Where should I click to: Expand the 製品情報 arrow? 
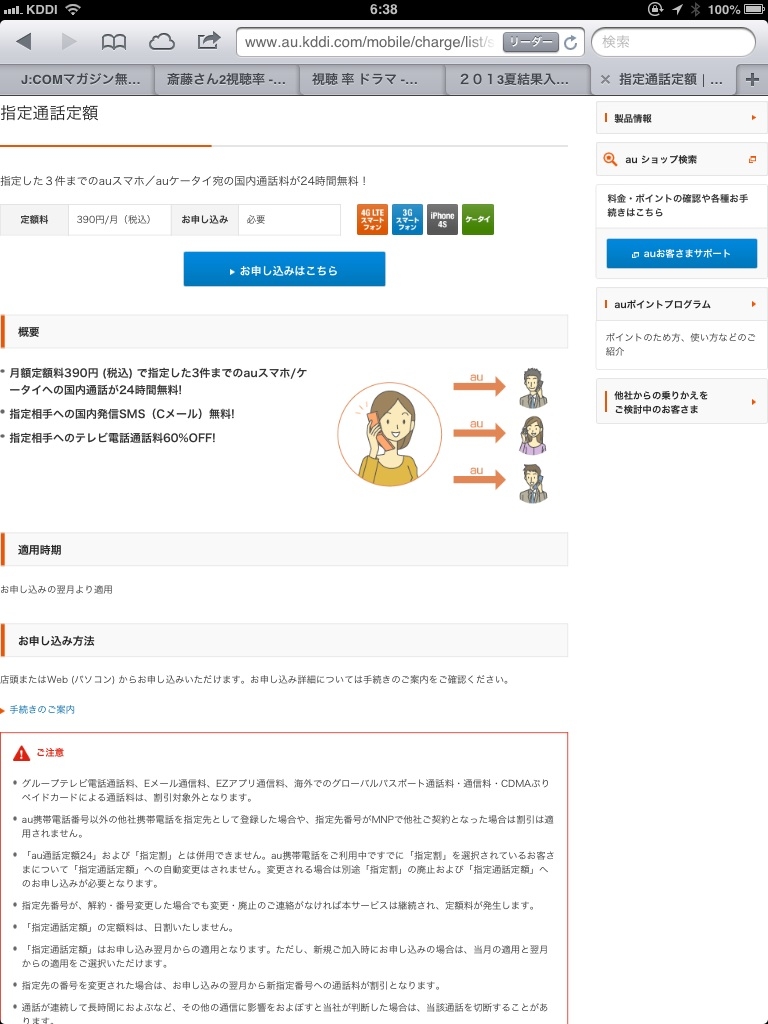click(x=754, y=118)
